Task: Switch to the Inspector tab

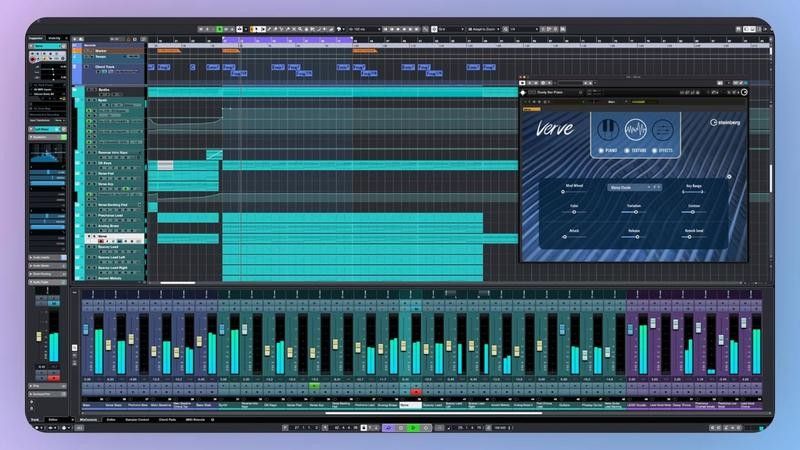Action: tap(36, 38)
